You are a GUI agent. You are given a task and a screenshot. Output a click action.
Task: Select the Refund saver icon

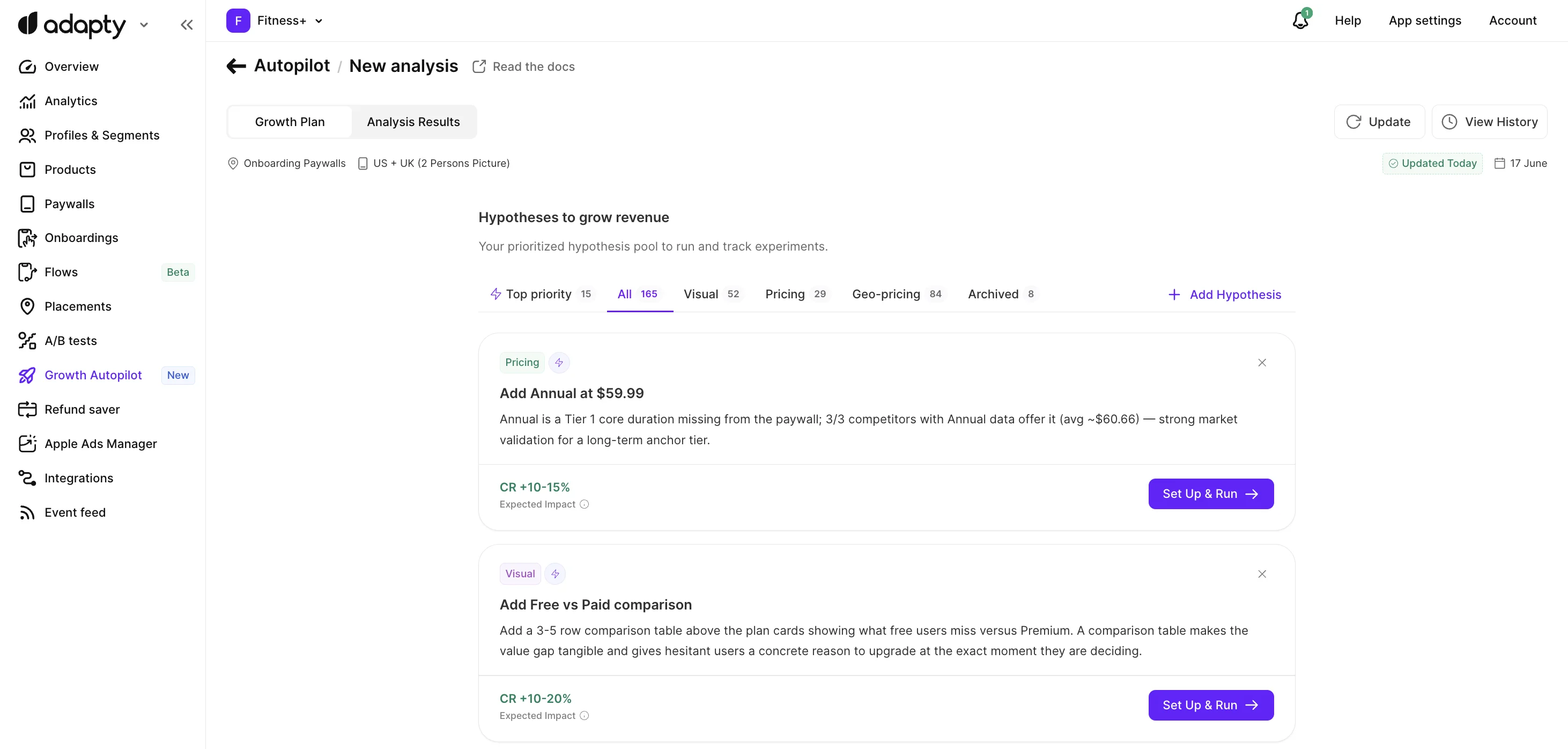(x=27, y=409)
